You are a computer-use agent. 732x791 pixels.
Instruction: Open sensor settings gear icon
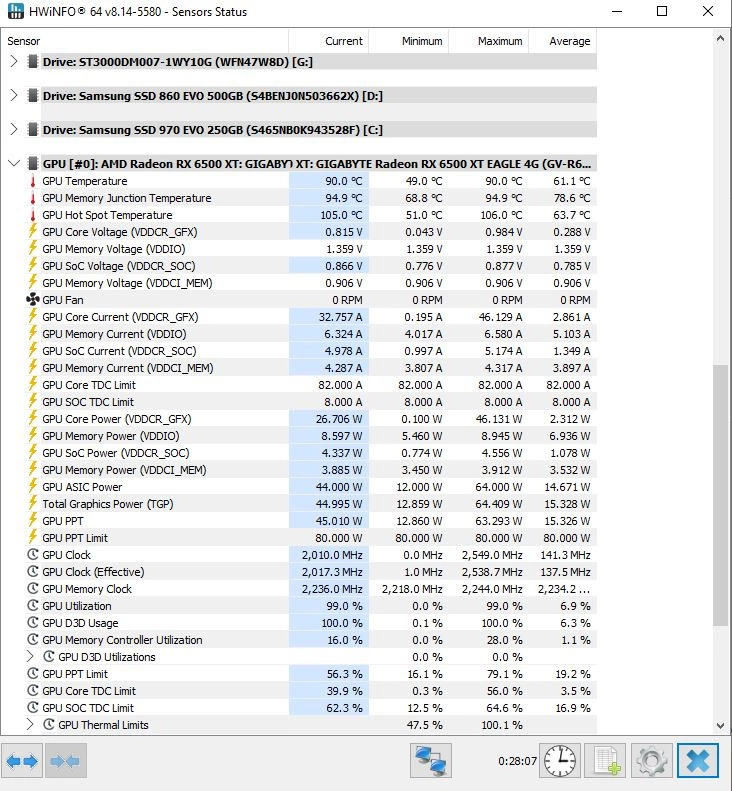click(651, 761)
